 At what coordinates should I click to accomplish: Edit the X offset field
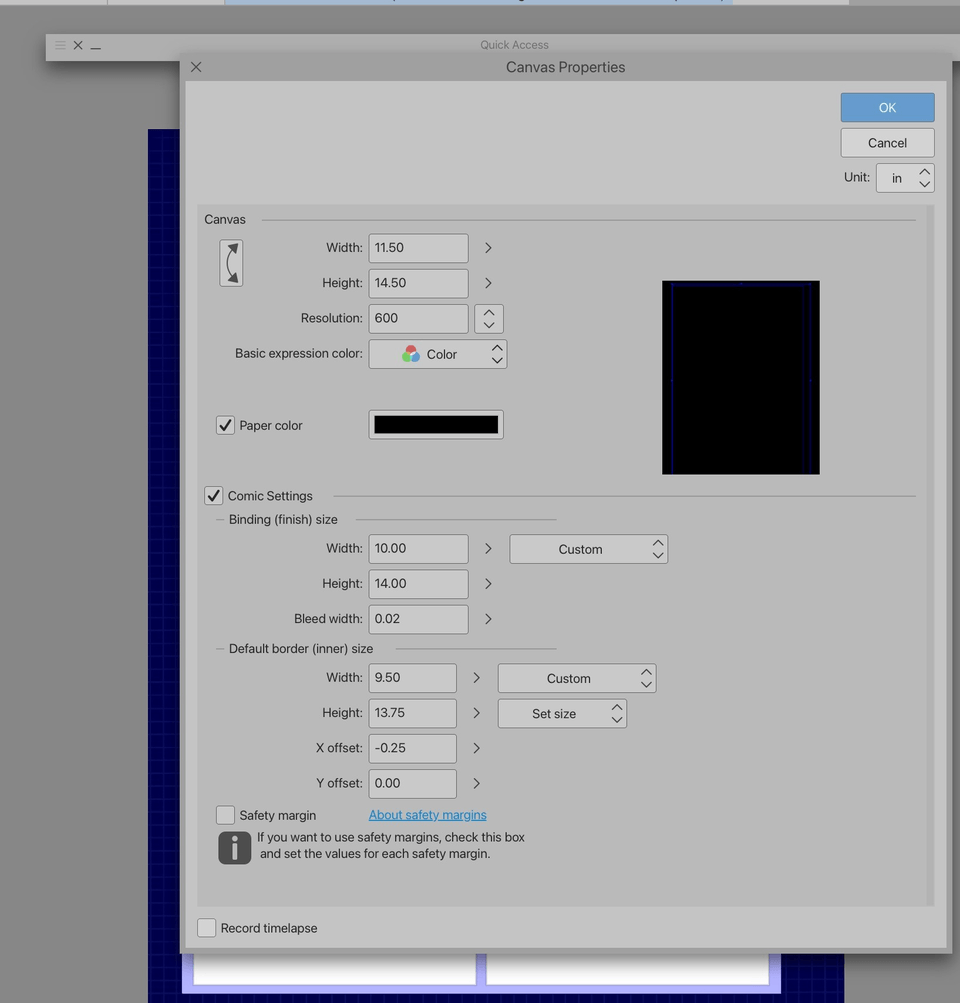coord(413,748)
